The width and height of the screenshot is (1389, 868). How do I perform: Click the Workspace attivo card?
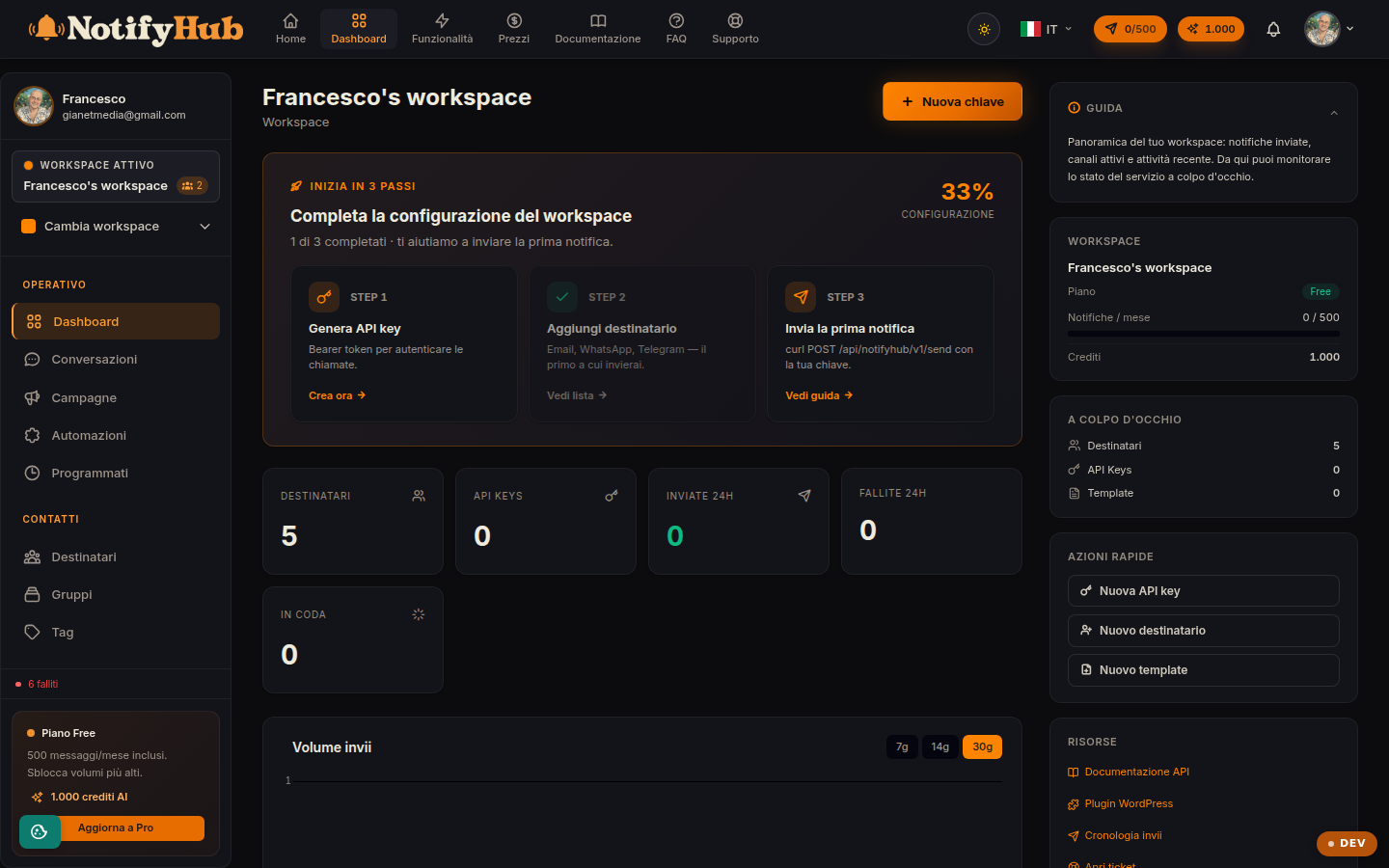coord(116,176)
